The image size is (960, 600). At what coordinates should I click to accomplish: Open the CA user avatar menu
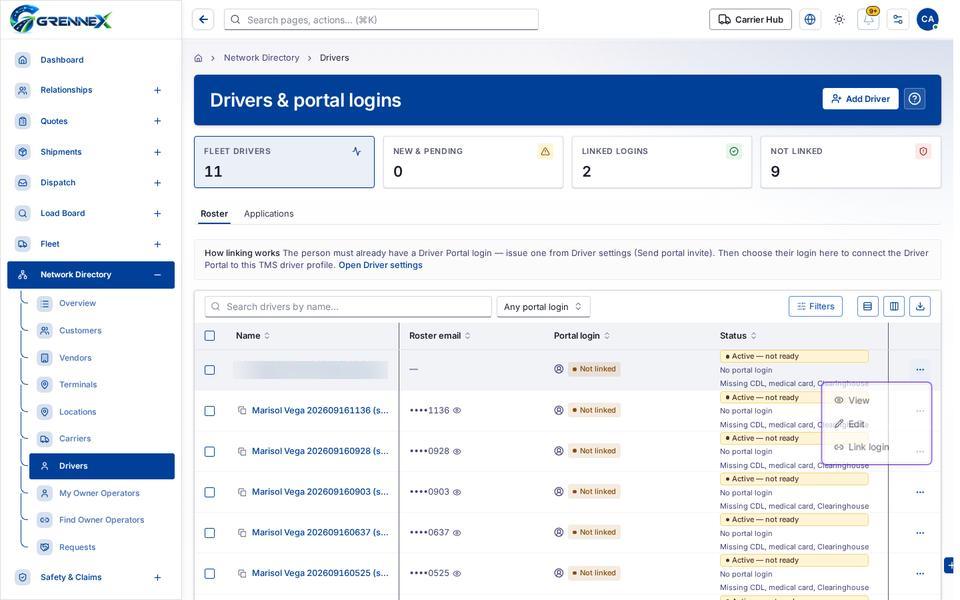[x=928, y=20]
